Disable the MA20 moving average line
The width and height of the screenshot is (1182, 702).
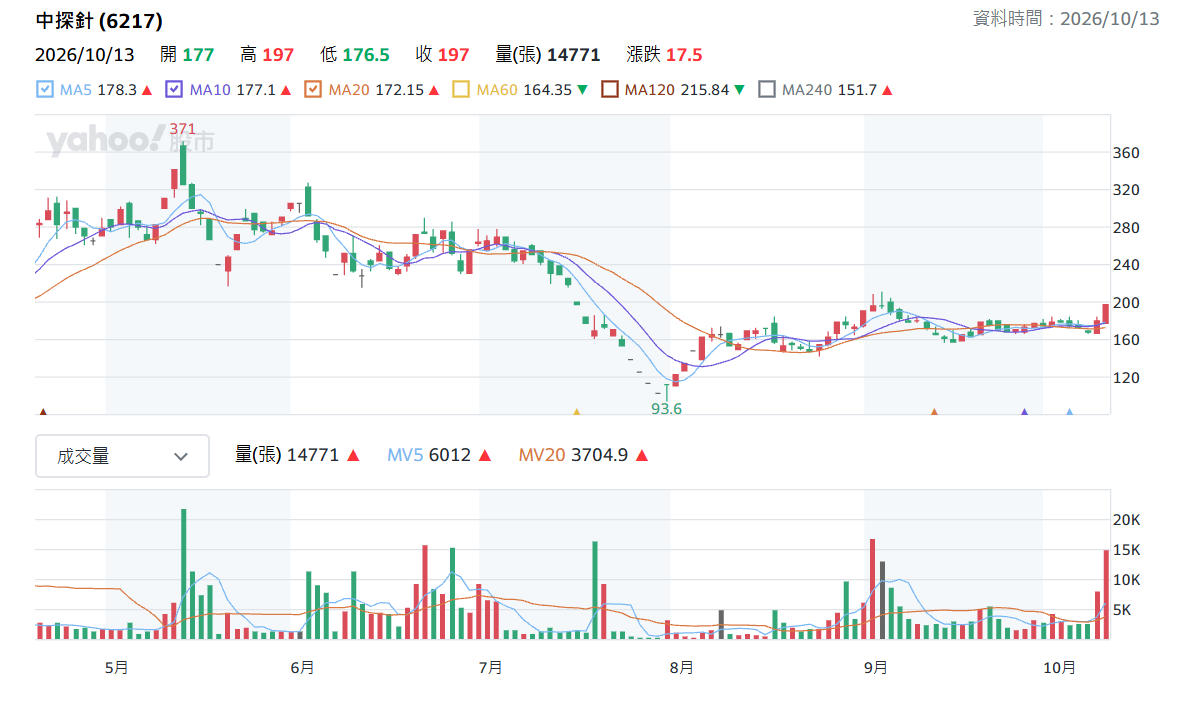point(313,90)
